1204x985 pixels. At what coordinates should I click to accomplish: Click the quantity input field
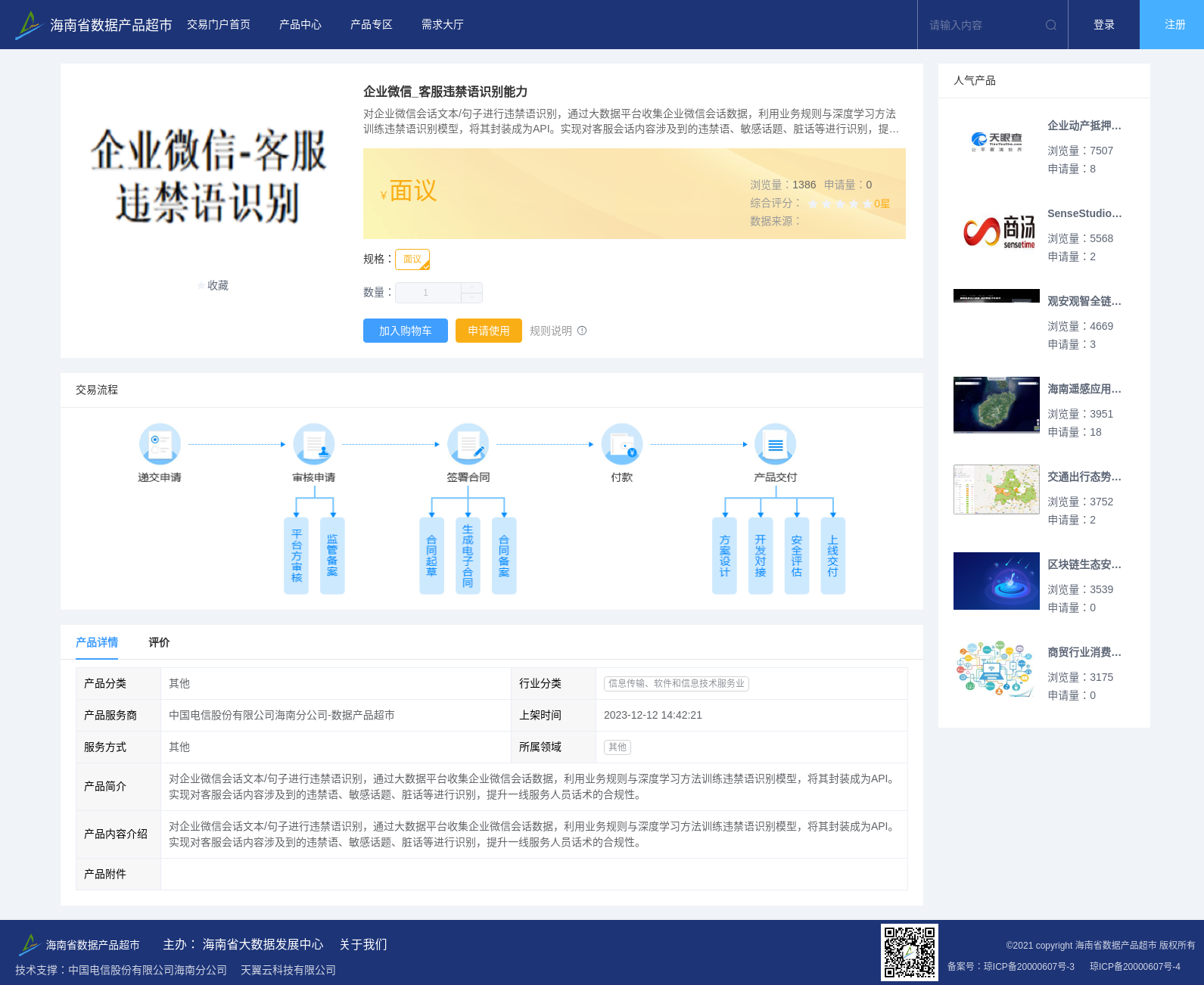pyautogui.click(x=428, y=293)
